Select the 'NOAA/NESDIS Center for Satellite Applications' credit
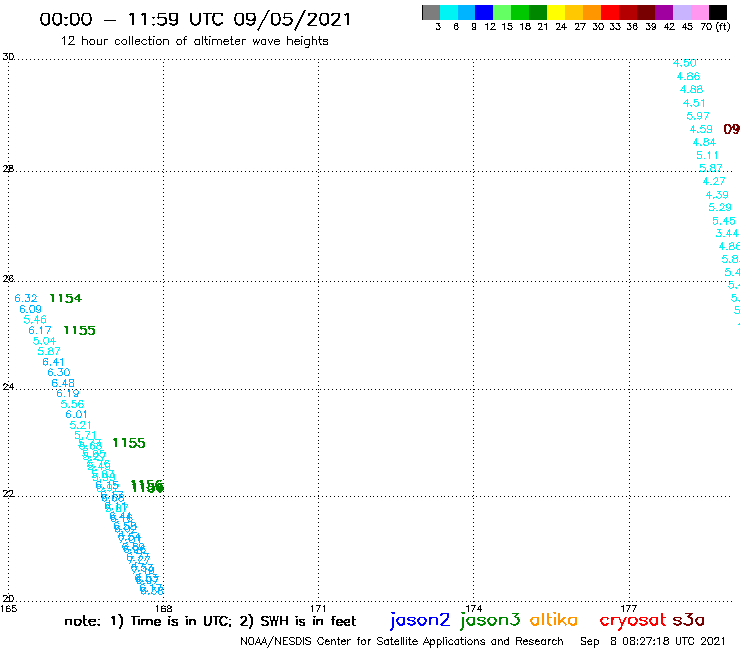Viewport: 740px width, 650px height. click(x=402, y=642)
